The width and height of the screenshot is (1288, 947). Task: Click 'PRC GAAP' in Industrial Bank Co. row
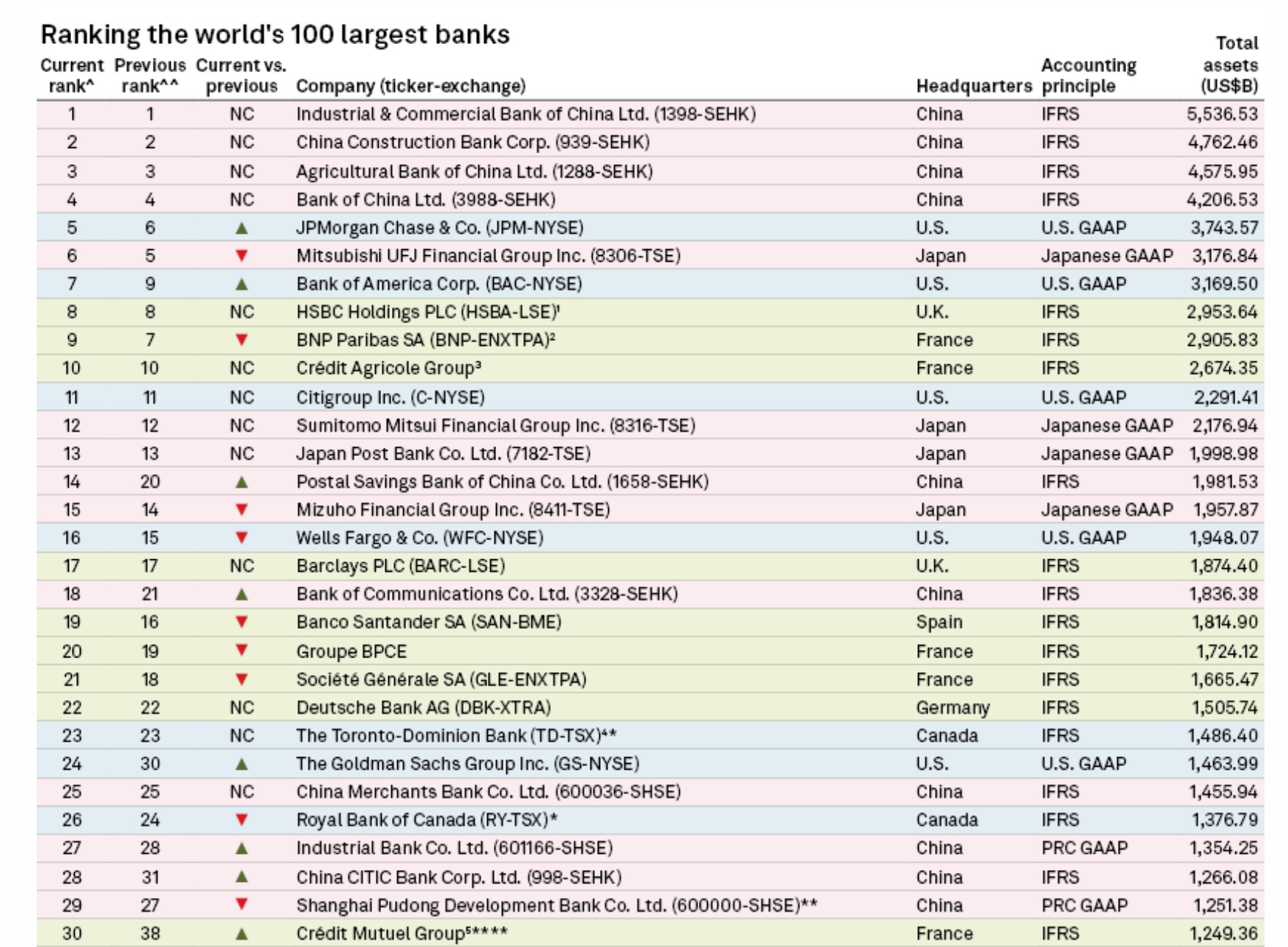1084,848
